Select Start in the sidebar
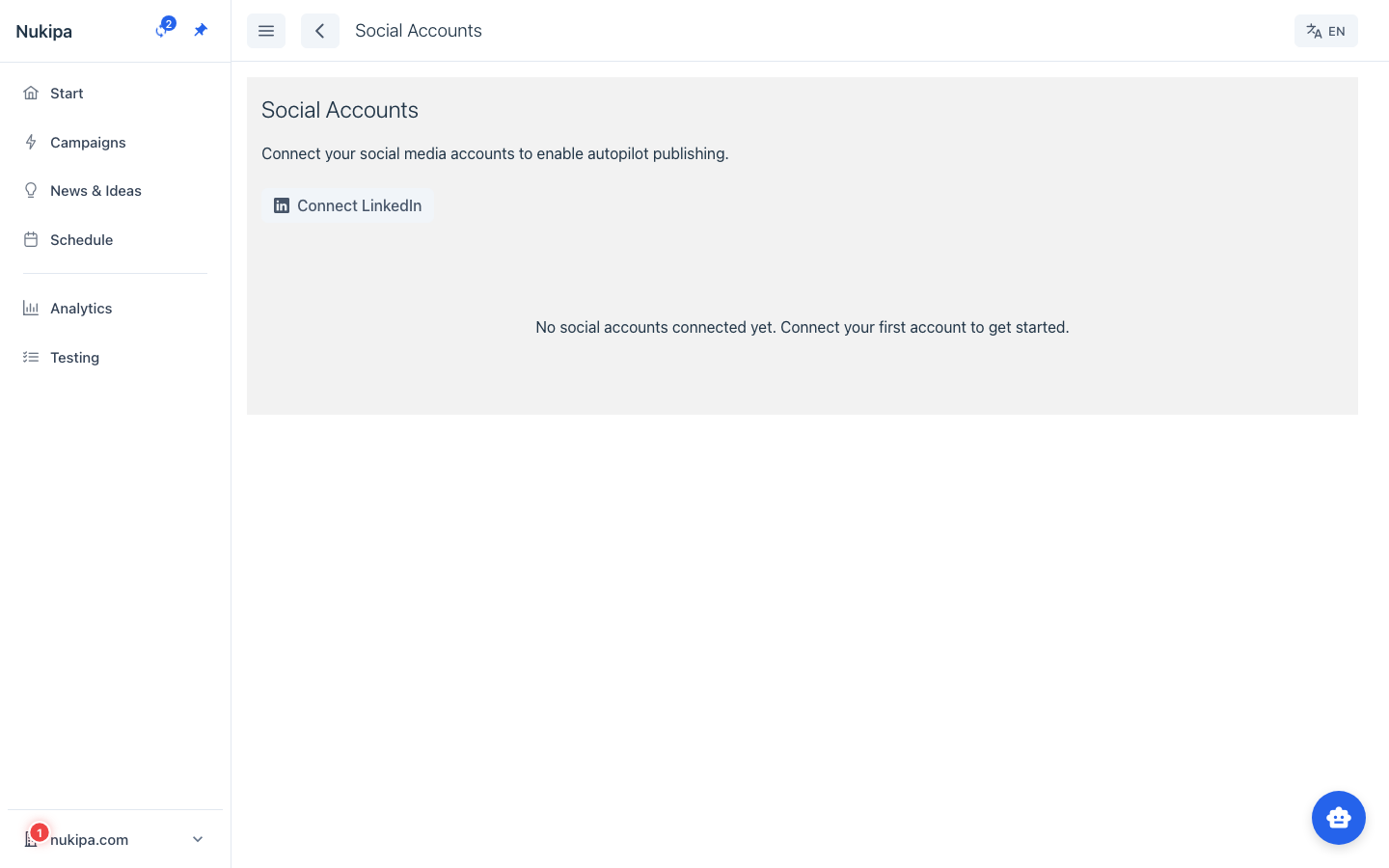This screenshot has height=868, width=1389. click(67, 93)
